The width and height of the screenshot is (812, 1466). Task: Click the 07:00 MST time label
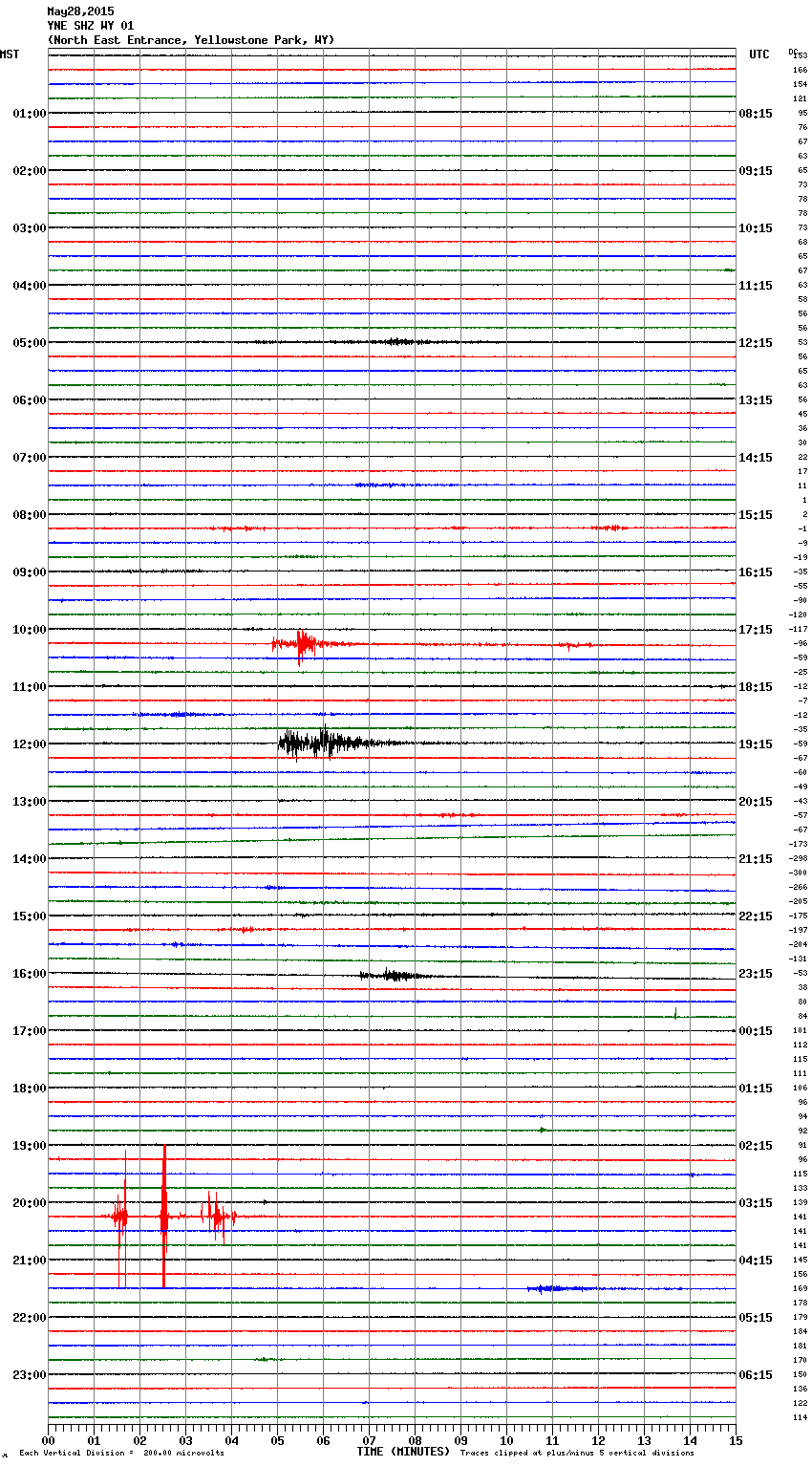(30, 458)
